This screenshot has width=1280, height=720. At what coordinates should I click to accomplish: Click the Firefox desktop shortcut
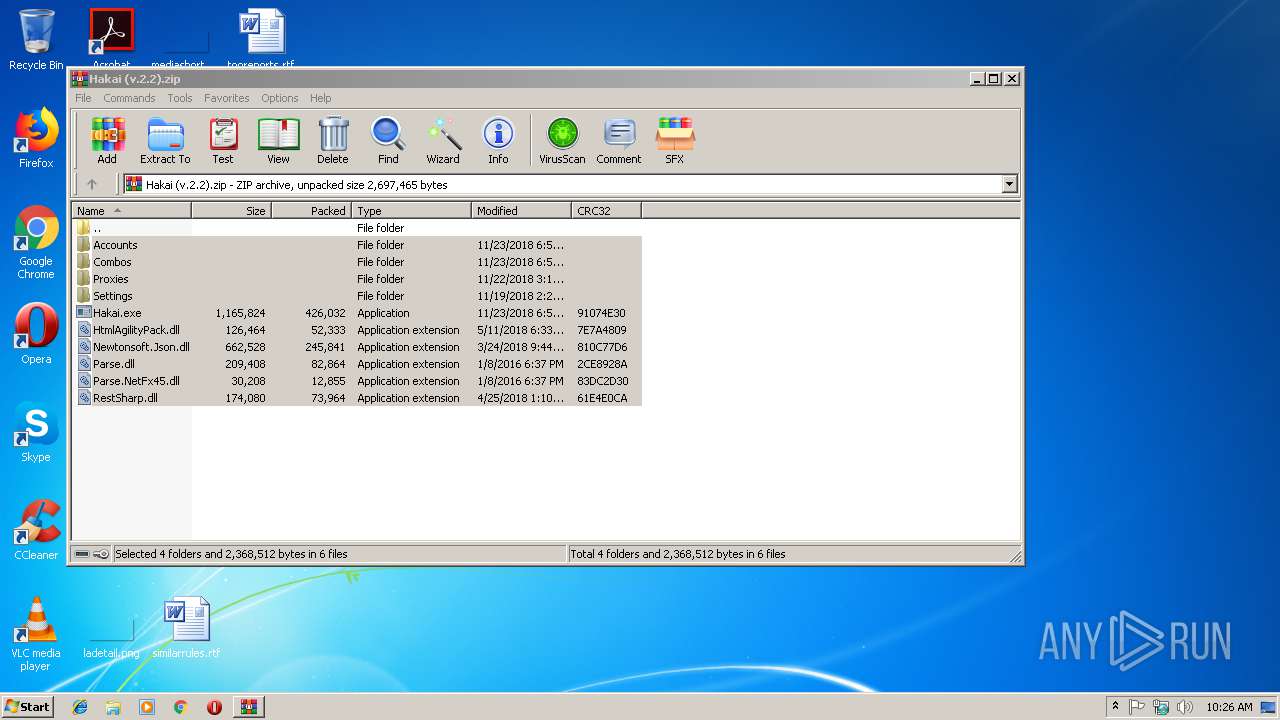(36, 138)
